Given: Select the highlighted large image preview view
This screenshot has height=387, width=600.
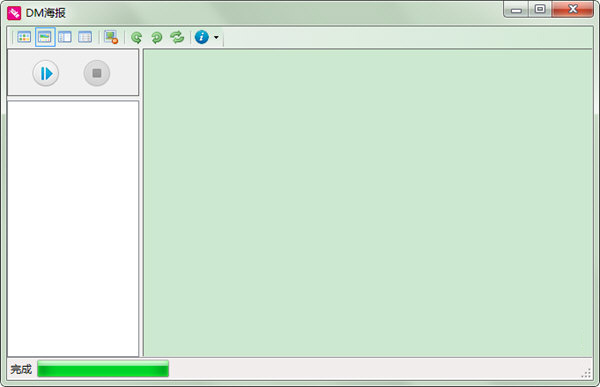Looking at the screenshot, I should [x=45, y=37].
